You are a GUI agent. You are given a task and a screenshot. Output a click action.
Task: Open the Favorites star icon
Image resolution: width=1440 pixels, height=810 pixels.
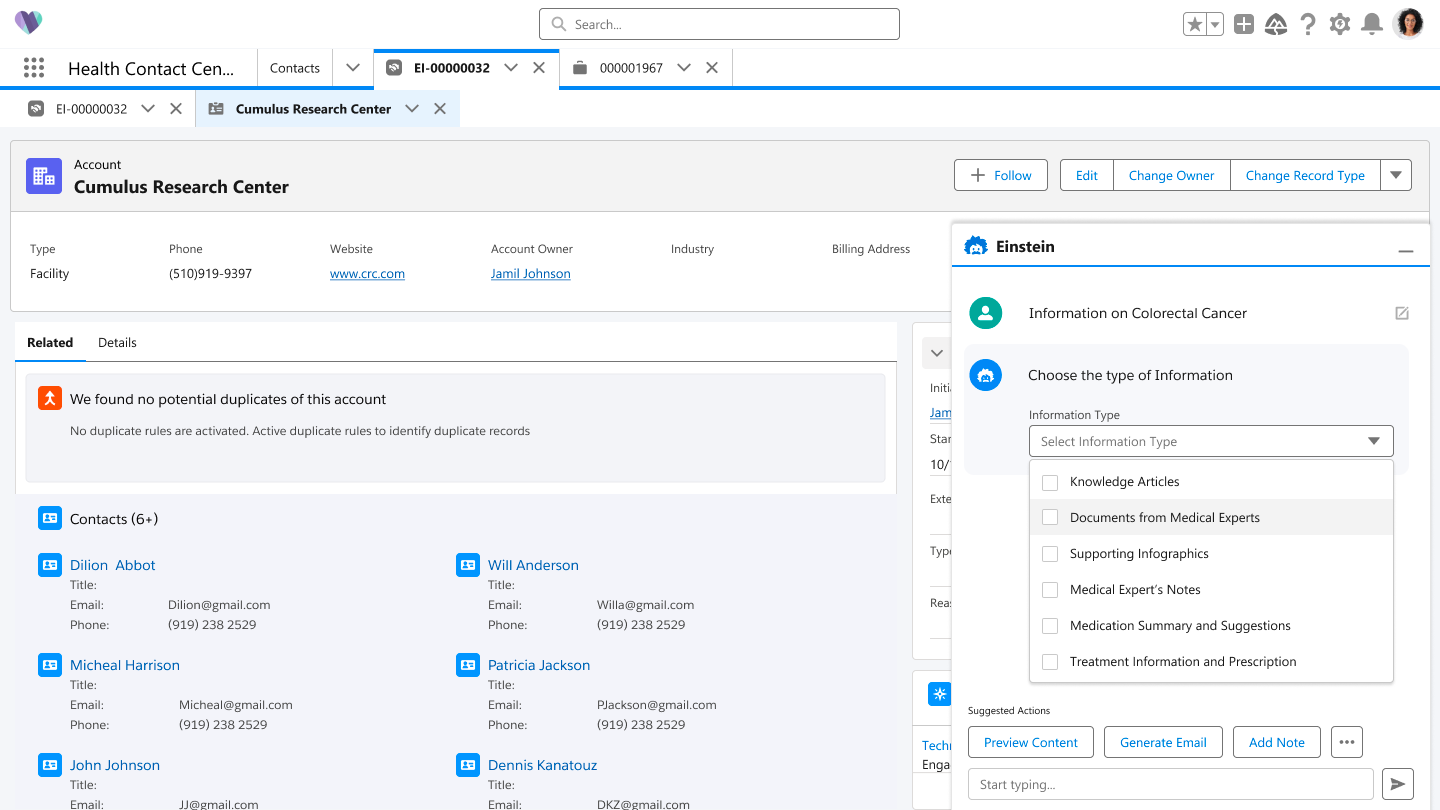tap(1194, 24)
